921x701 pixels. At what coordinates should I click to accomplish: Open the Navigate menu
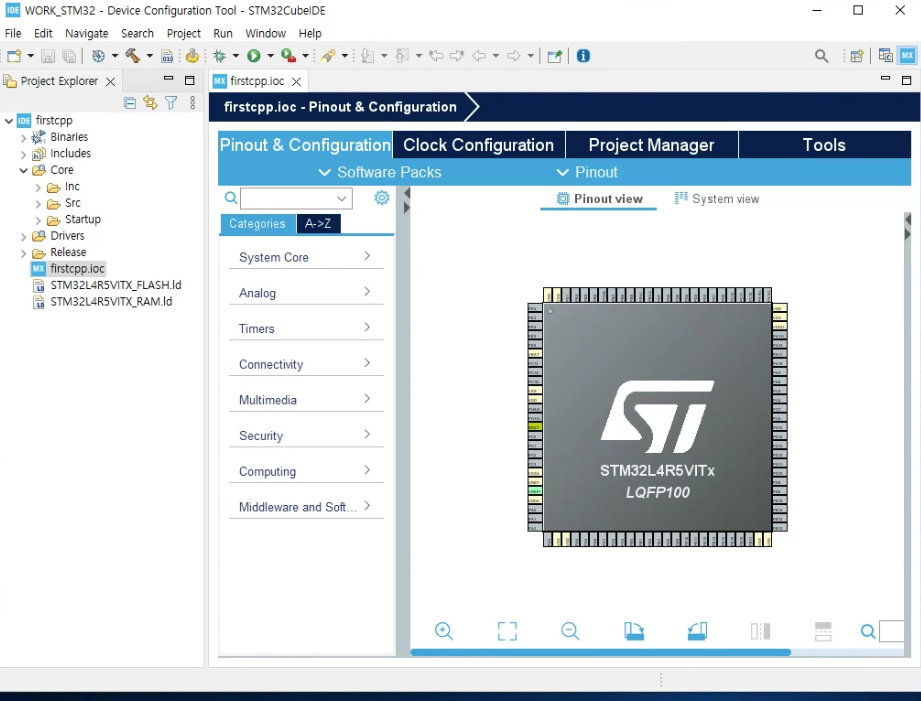pos(86,33)
